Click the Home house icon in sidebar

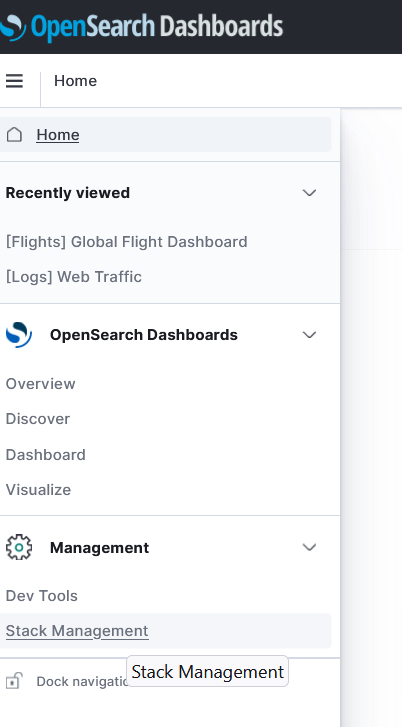(14, 134)
